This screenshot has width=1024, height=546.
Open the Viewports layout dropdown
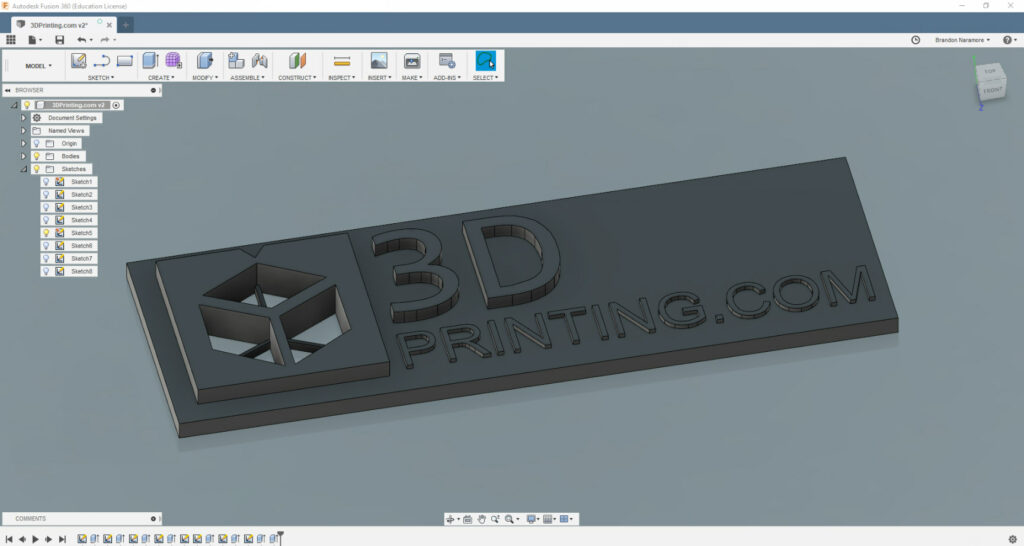566,519
